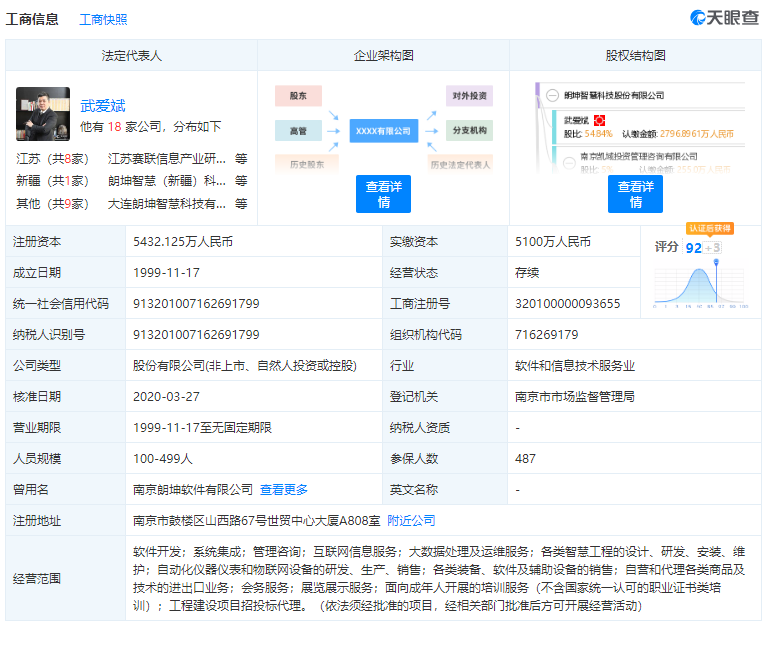Click the 认证后获得 badge above the score
Viewport: 768px width, 652px height.
point(710,229)
